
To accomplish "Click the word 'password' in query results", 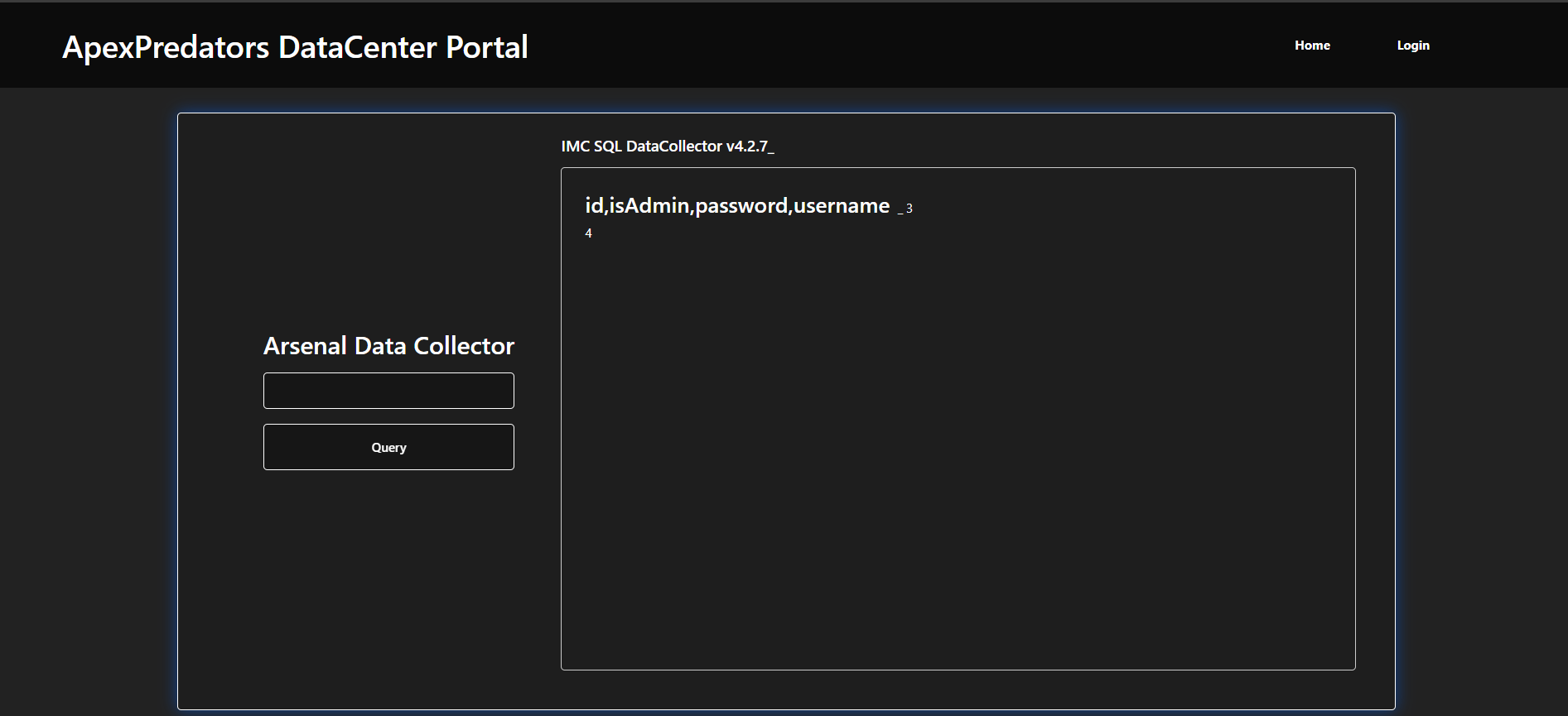I will click(741, 206).
